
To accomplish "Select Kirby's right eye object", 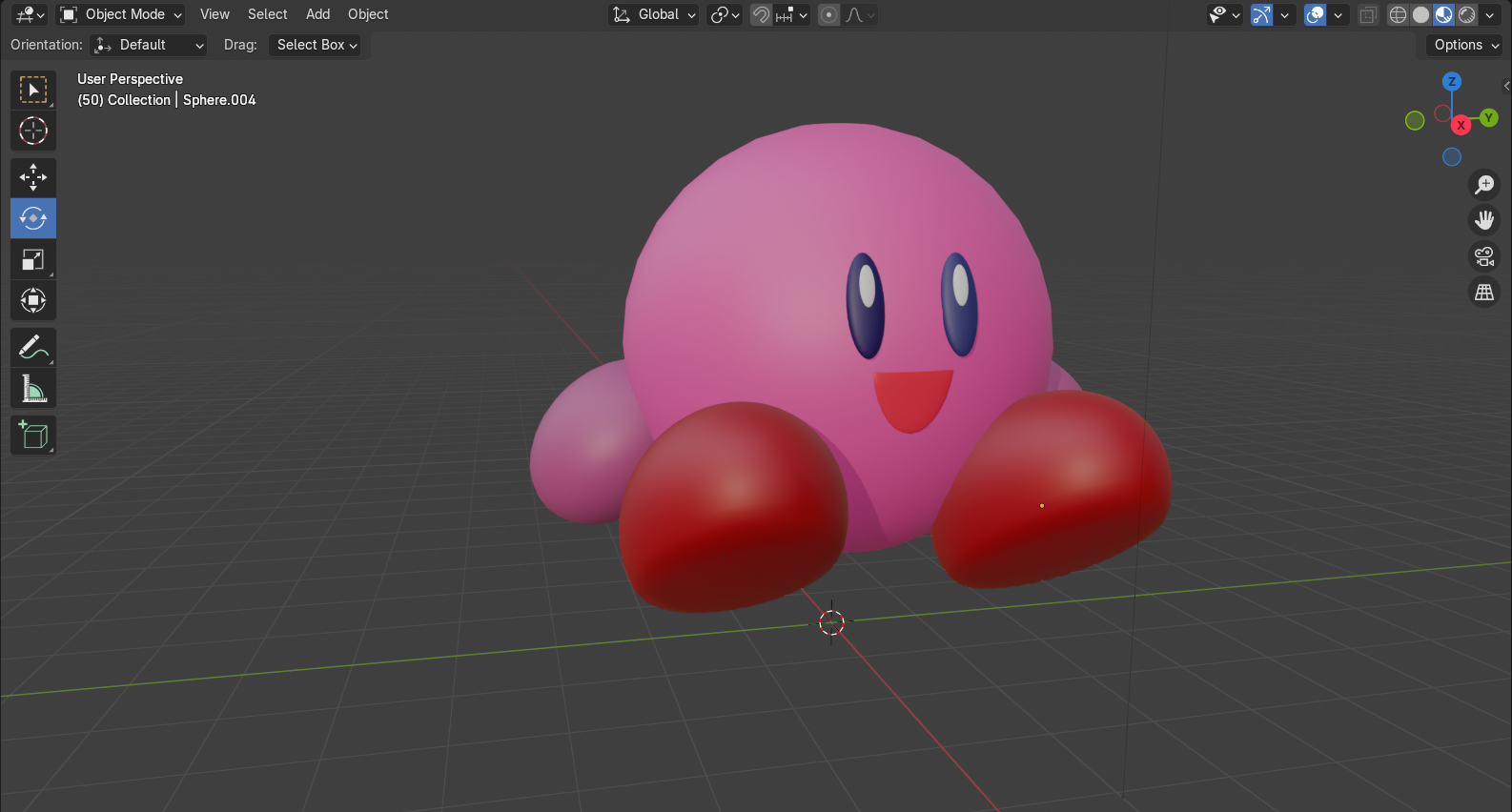I will 866,305.
